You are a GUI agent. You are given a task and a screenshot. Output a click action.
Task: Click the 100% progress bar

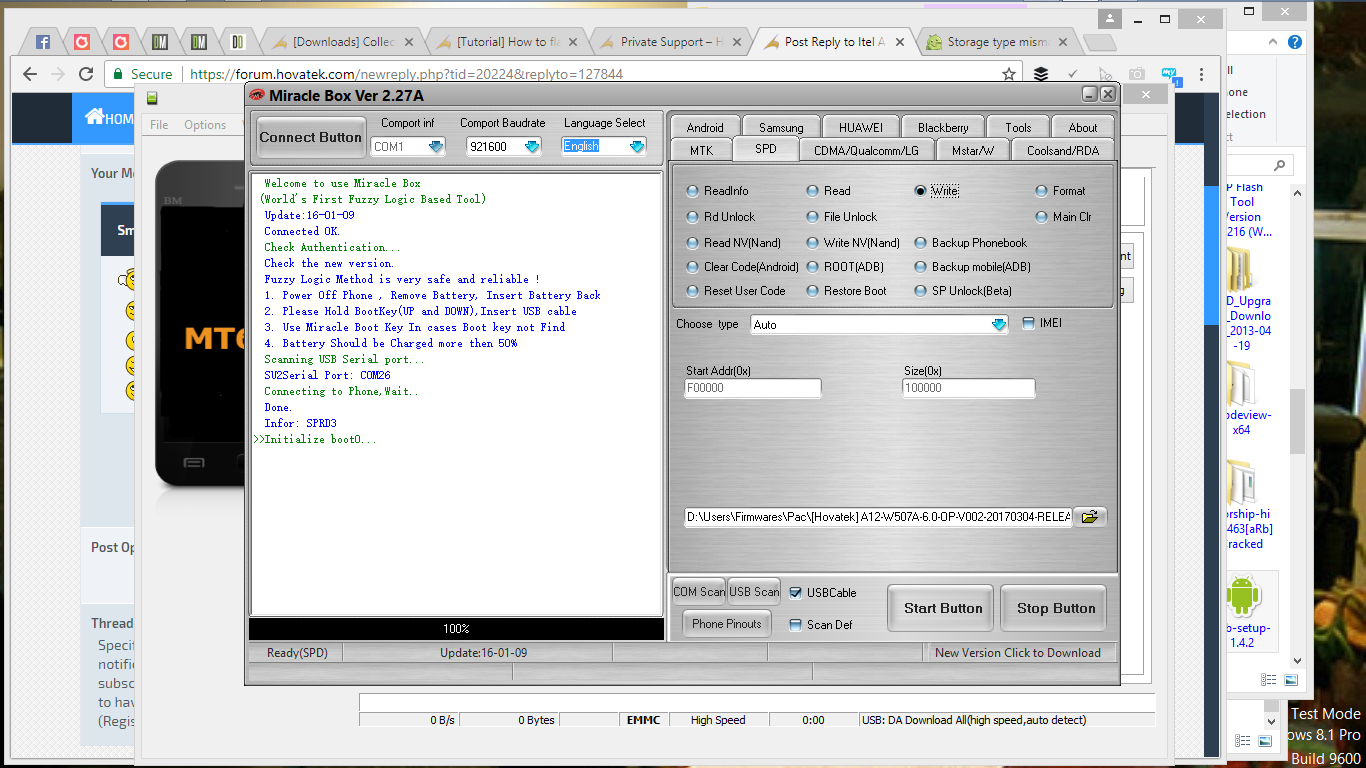coord(456,629)
